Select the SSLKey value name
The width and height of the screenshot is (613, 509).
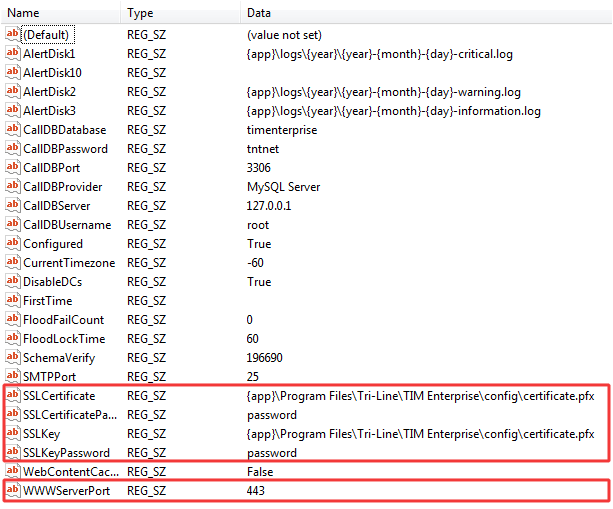[x=41, y=434]
